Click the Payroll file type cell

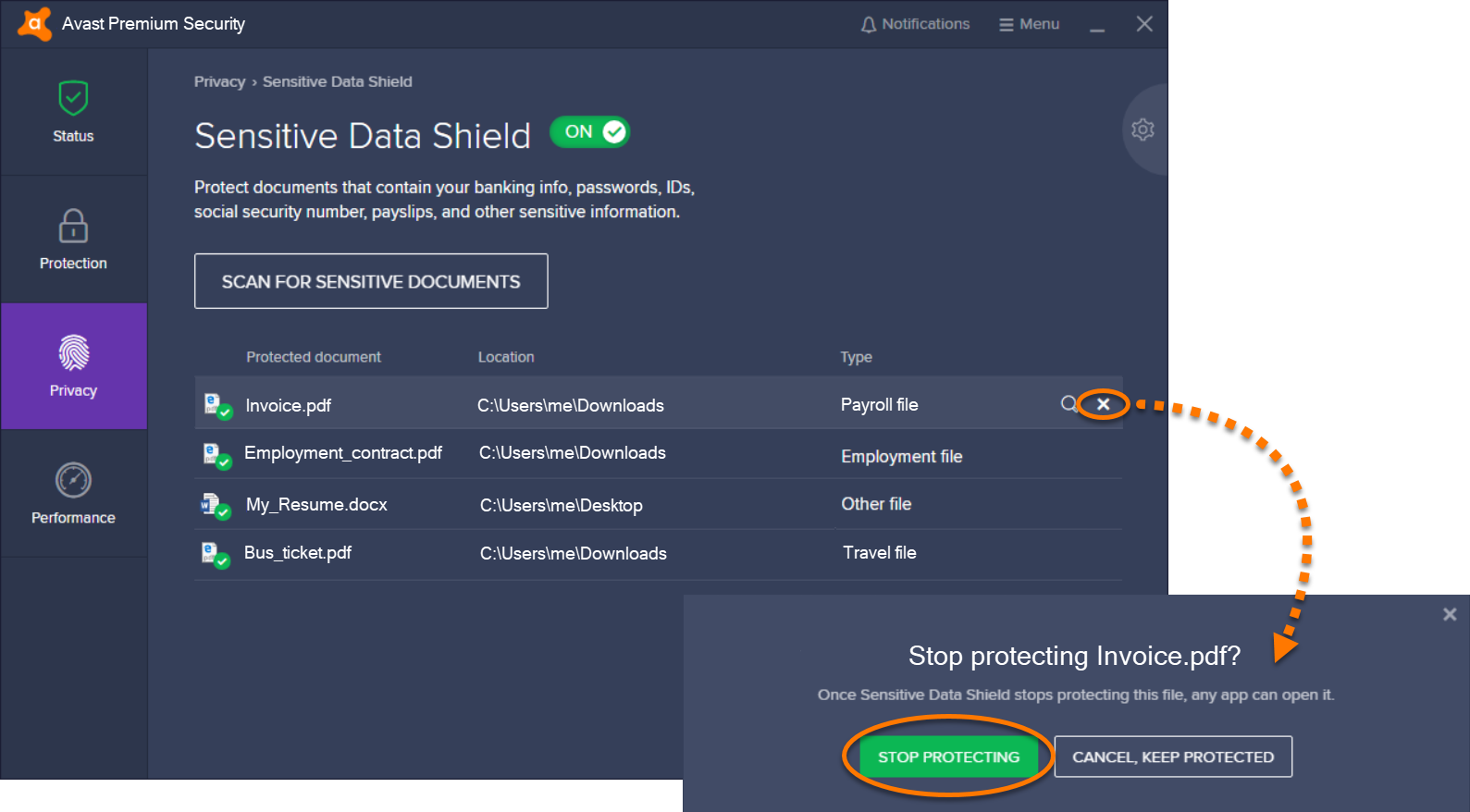click(879, 404)
